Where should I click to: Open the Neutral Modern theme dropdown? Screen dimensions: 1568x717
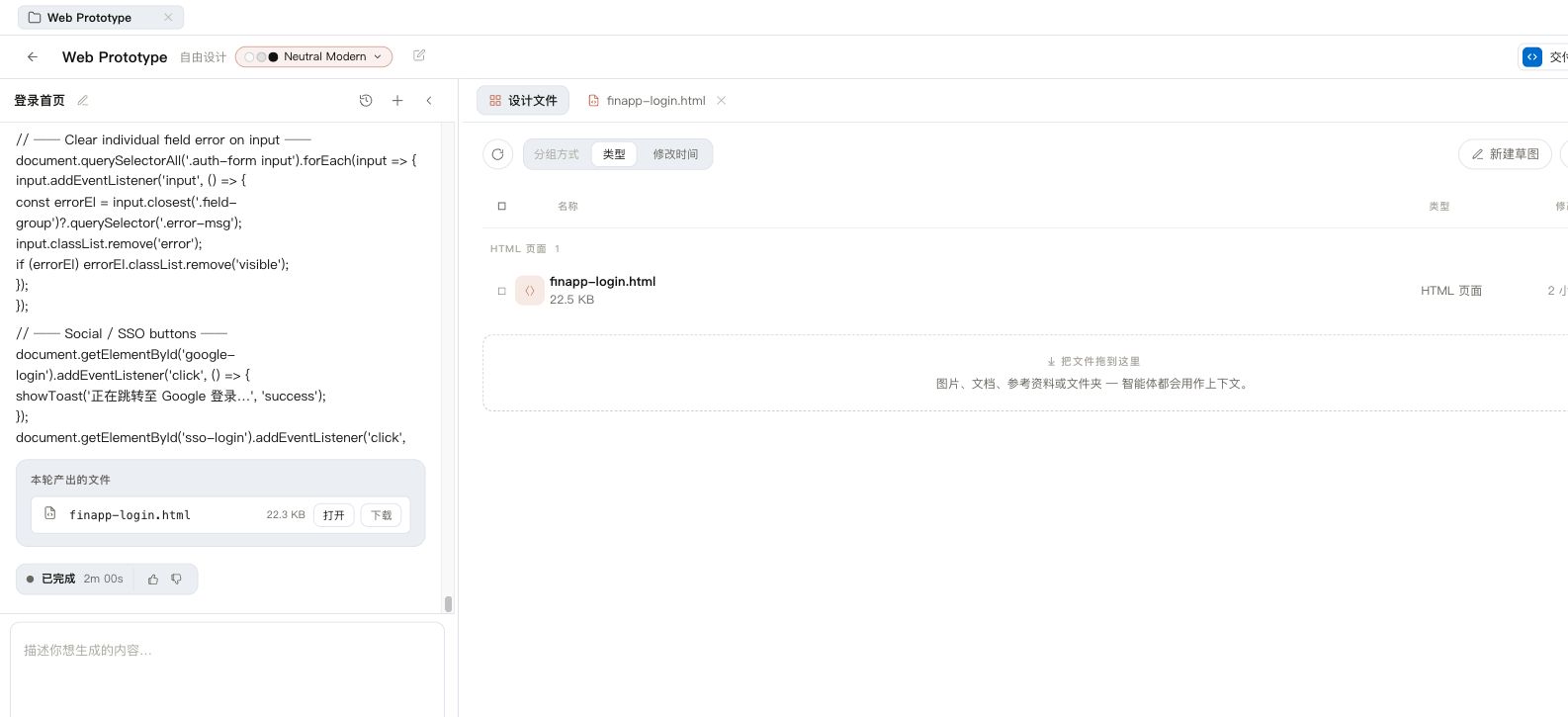point(313,57)
